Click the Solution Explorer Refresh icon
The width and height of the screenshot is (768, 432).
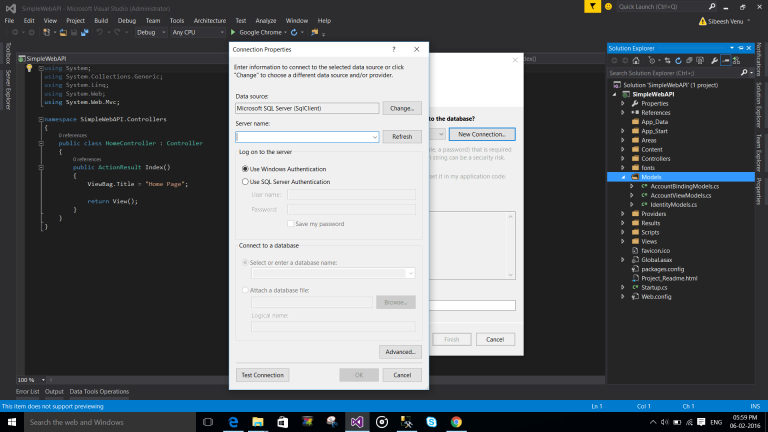(677, 60)
